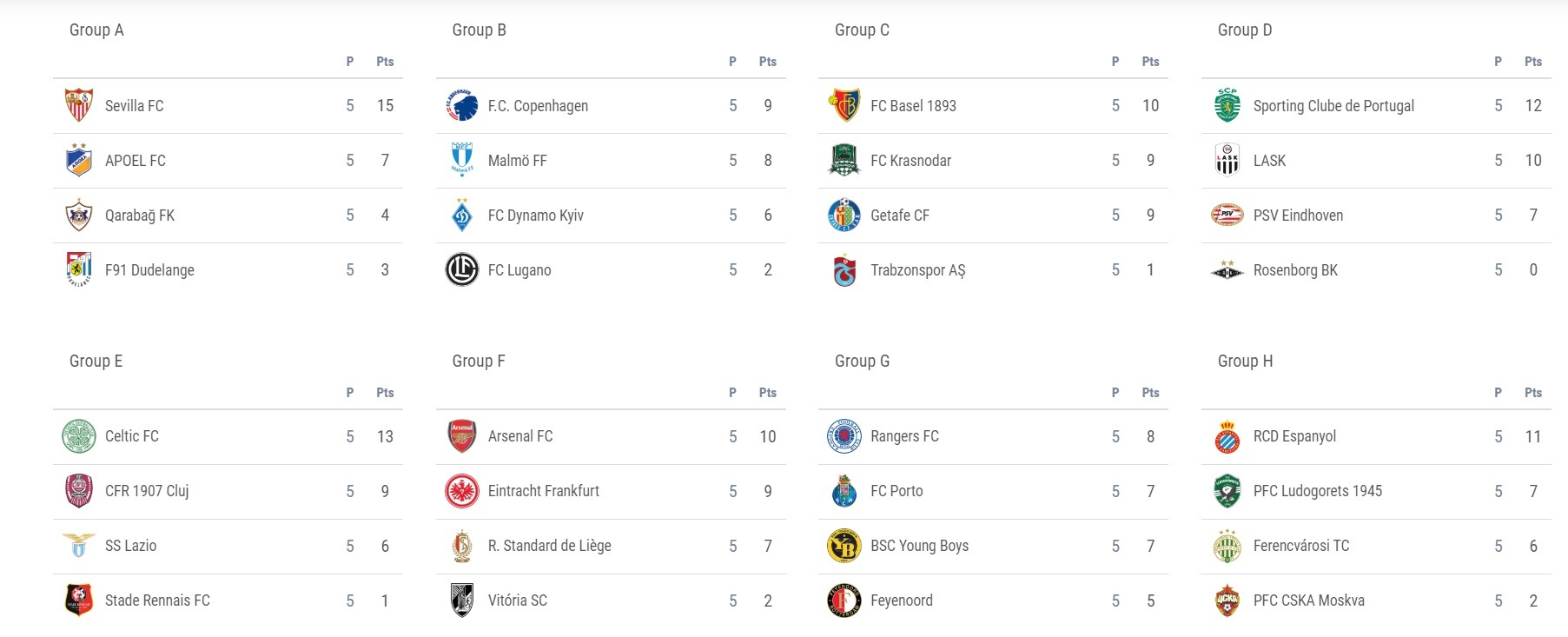
Task: Click the Rangers FC crest
Action: pyautogui.click(x=844, y=436)
